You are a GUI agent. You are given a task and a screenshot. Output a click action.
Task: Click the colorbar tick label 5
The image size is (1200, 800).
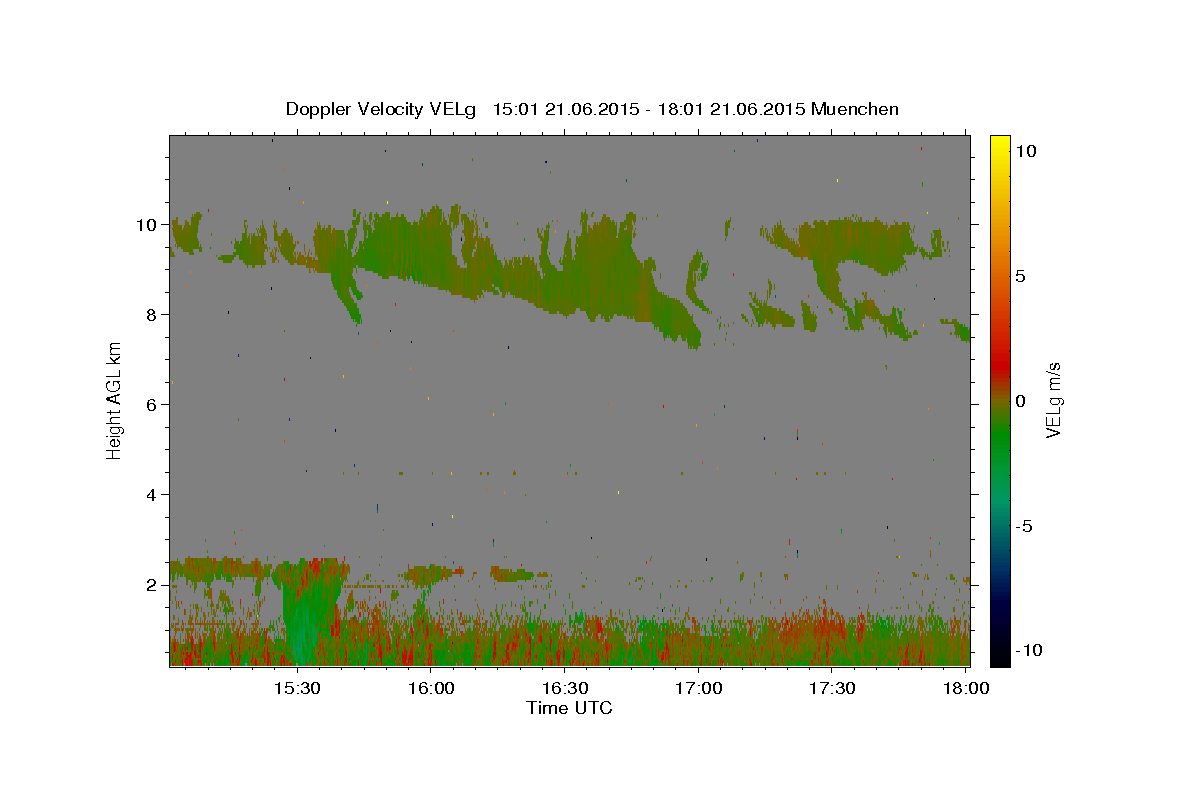[x=1021, y=276]
